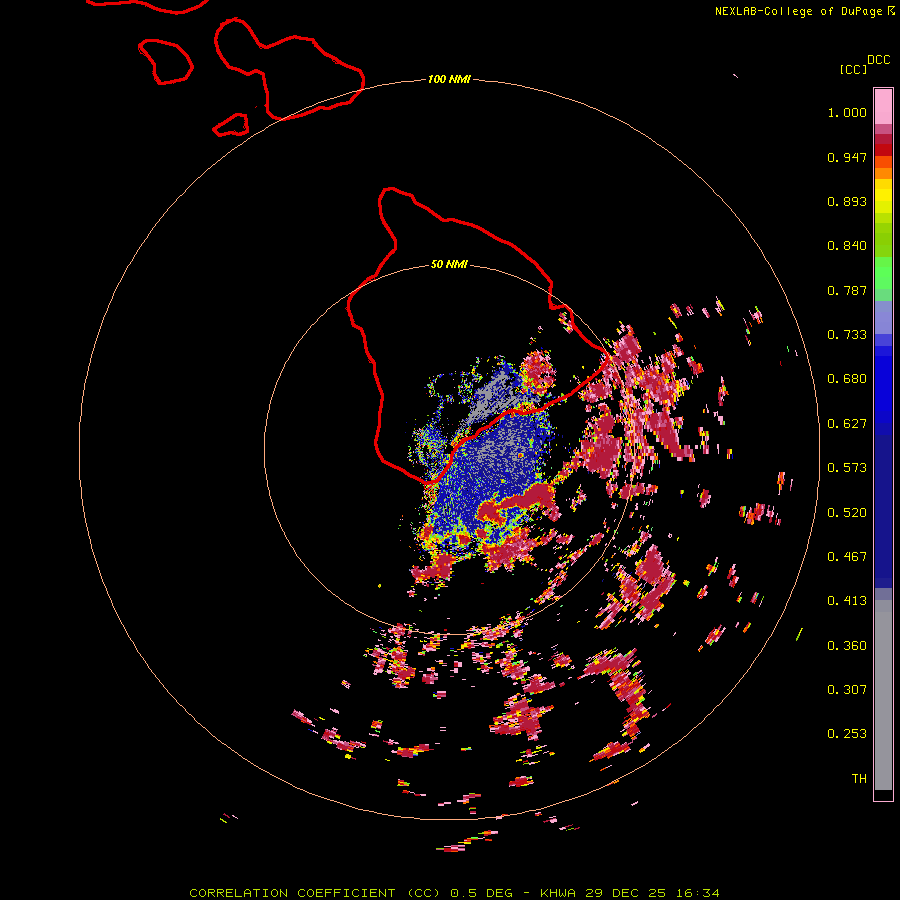Select the 0.787 color scale value
The image size is (900, 900).
[x=847, y=290]
